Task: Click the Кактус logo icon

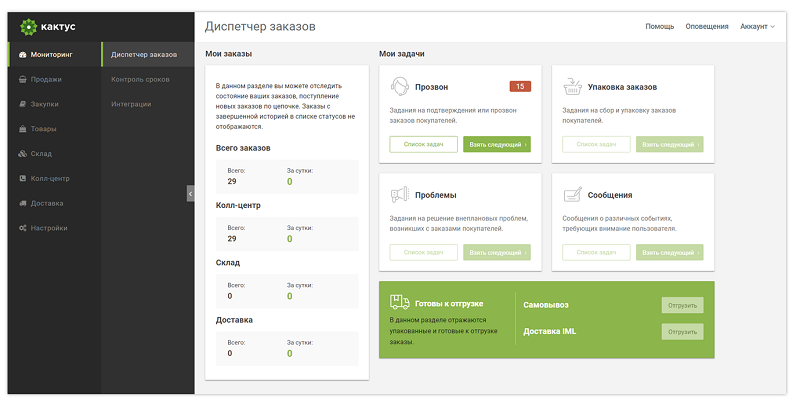Action: [x=28, y=26]
